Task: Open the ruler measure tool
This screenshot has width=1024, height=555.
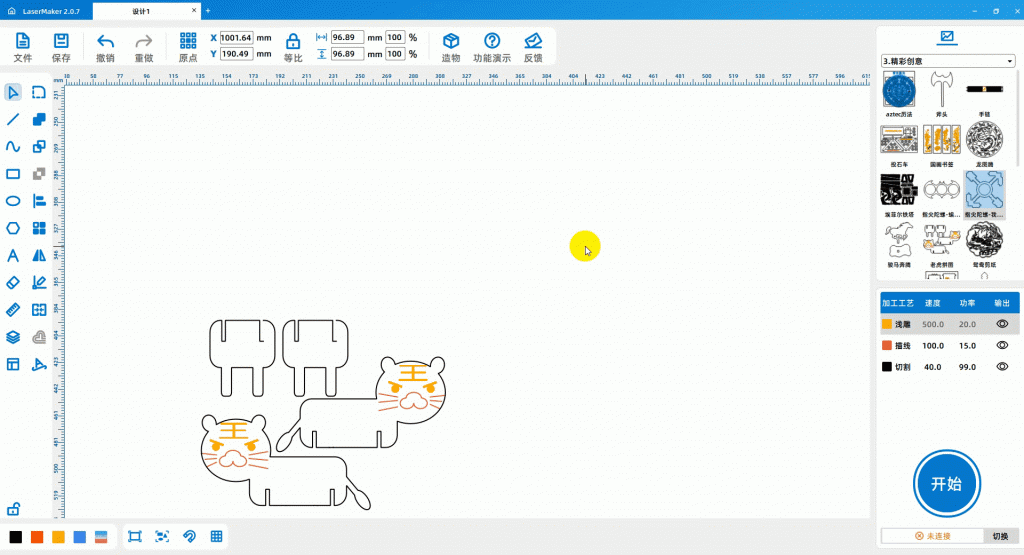Action: click(x=13, y=309)
